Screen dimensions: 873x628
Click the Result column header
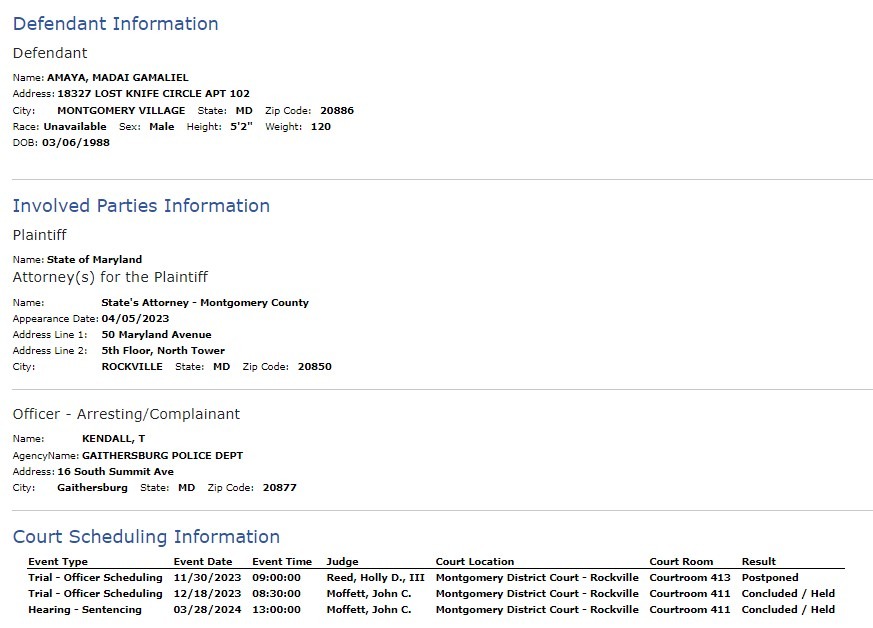pos(759,562)
